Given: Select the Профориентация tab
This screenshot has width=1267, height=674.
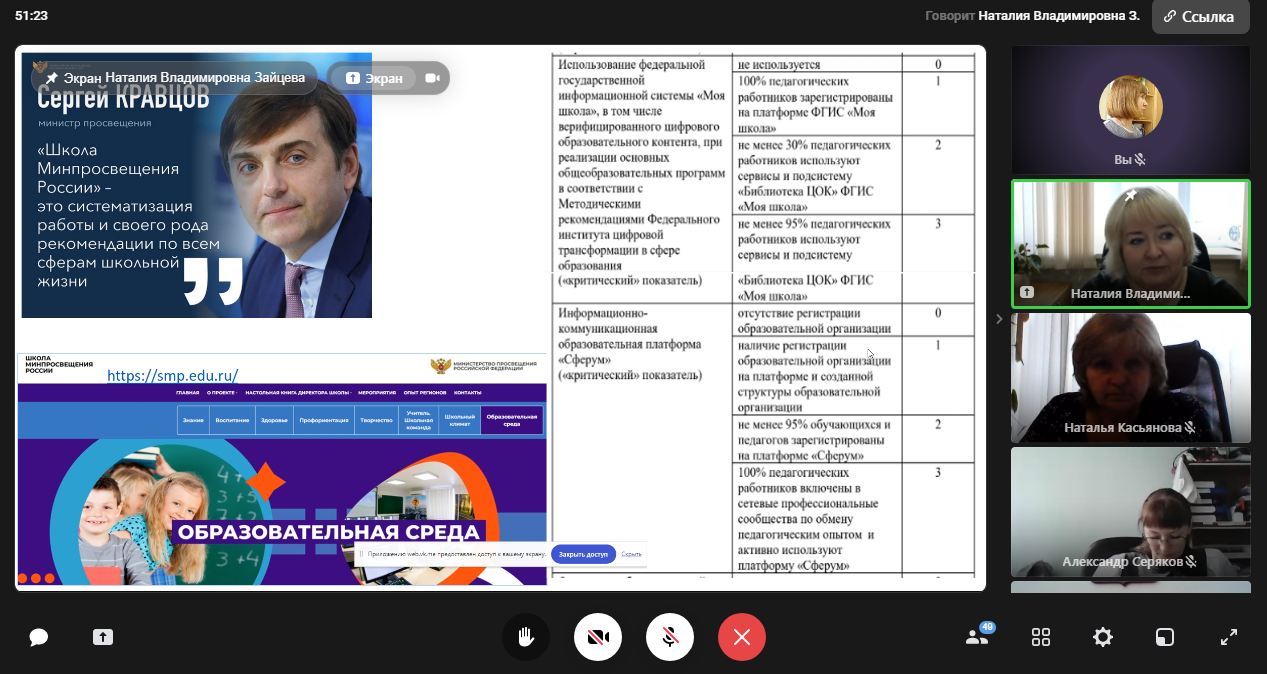Looking at the screenshot, I should (324, 421).
